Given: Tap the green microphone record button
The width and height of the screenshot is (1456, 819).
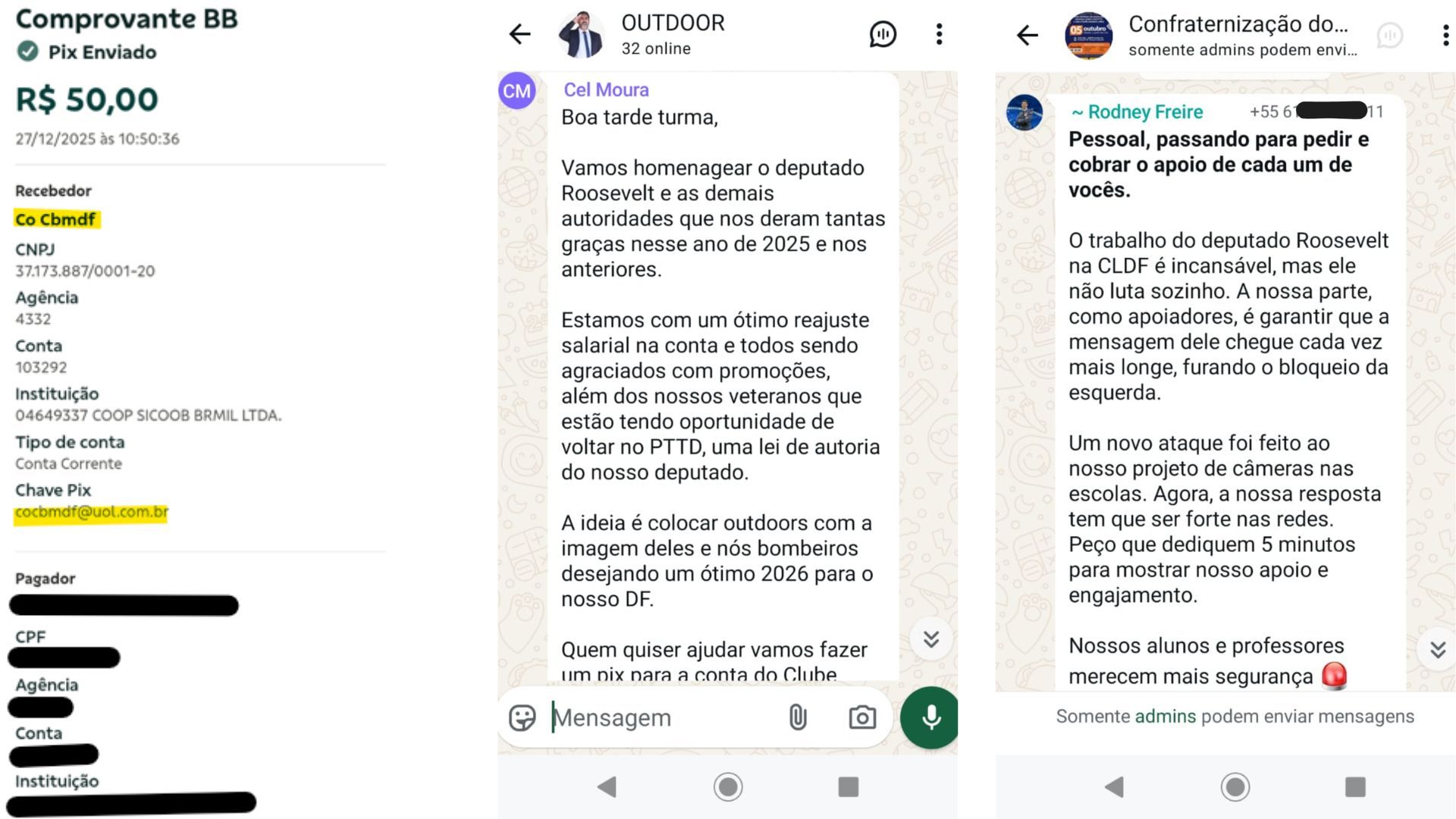Looking at the screenshot, I should [930, 717].
